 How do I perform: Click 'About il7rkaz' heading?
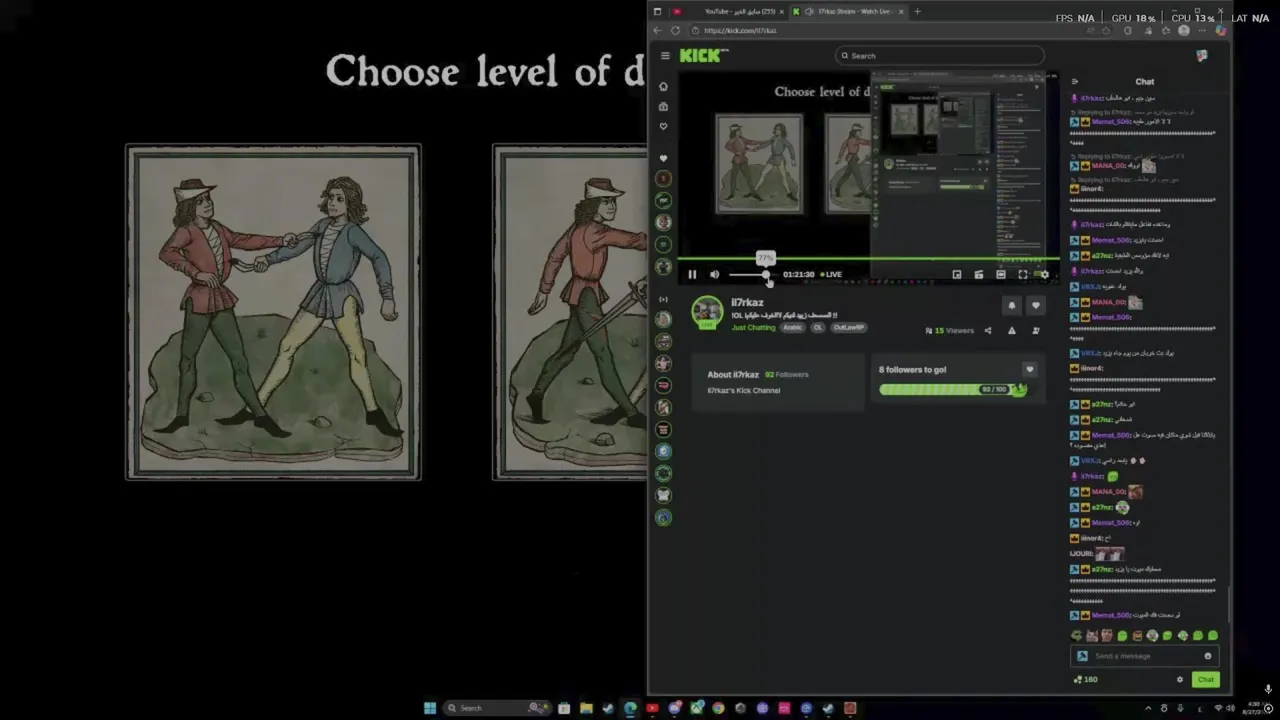click(x=733, y=374)
